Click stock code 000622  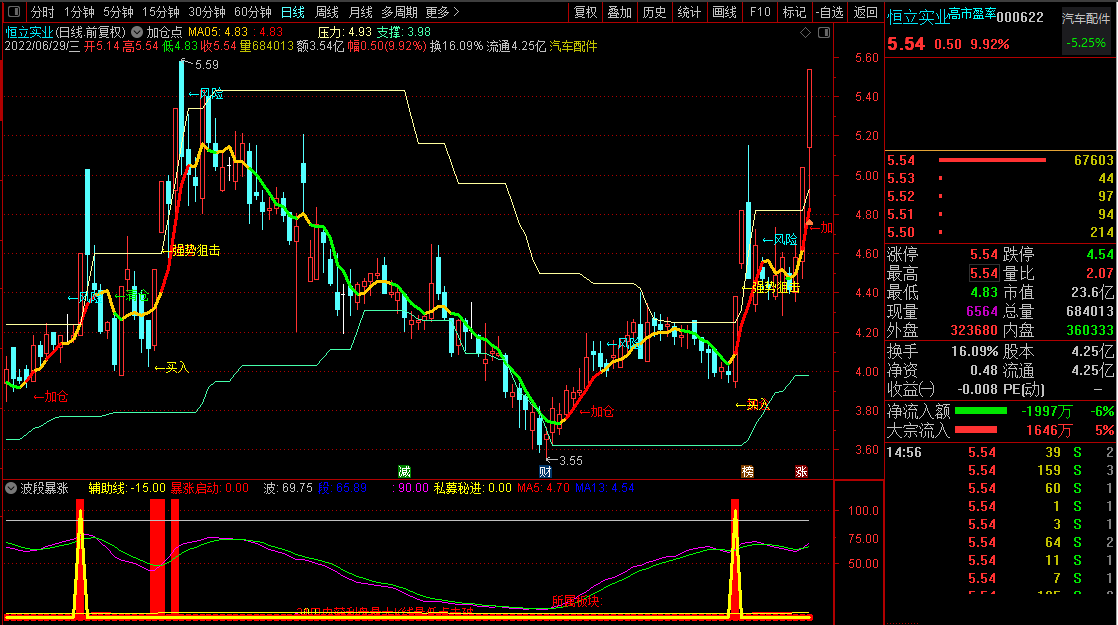(1020, 17)
